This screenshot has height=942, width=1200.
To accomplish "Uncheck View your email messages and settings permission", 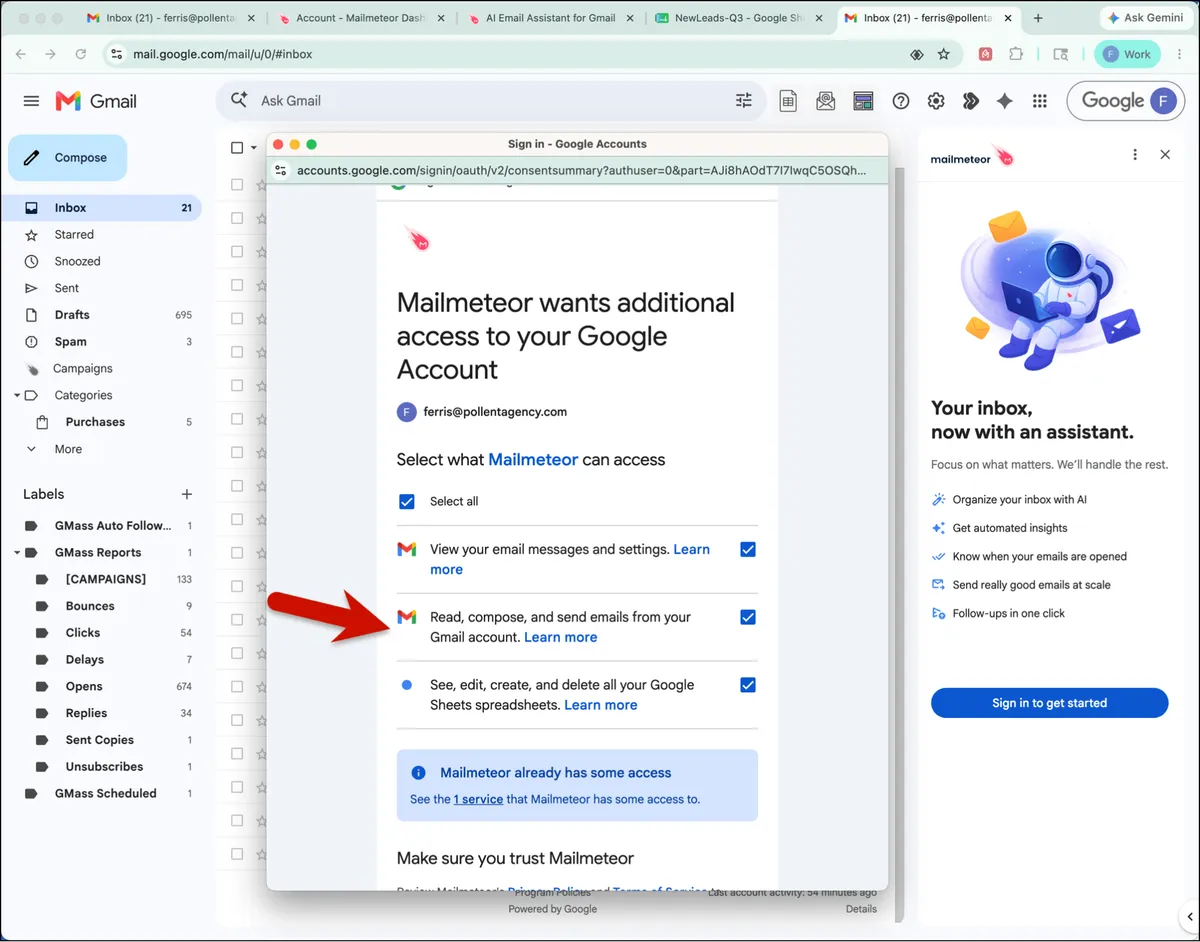I will click(748, 549).
